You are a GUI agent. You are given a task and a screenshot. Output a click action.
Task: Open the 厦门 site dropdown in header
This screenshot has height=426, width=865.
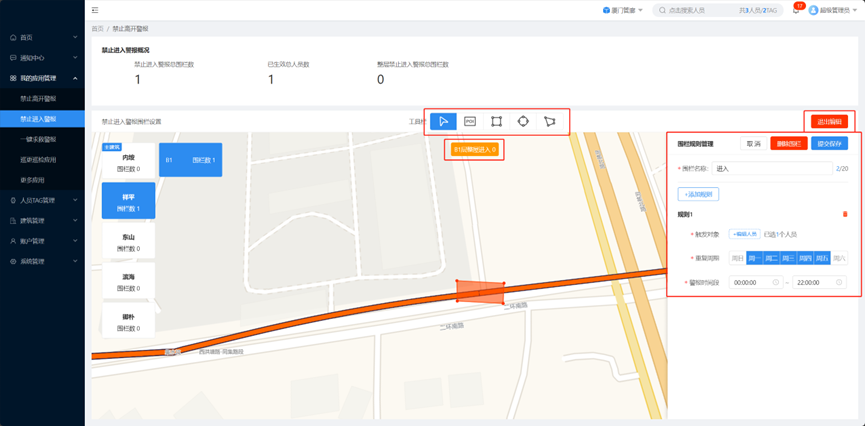point(623,10)
